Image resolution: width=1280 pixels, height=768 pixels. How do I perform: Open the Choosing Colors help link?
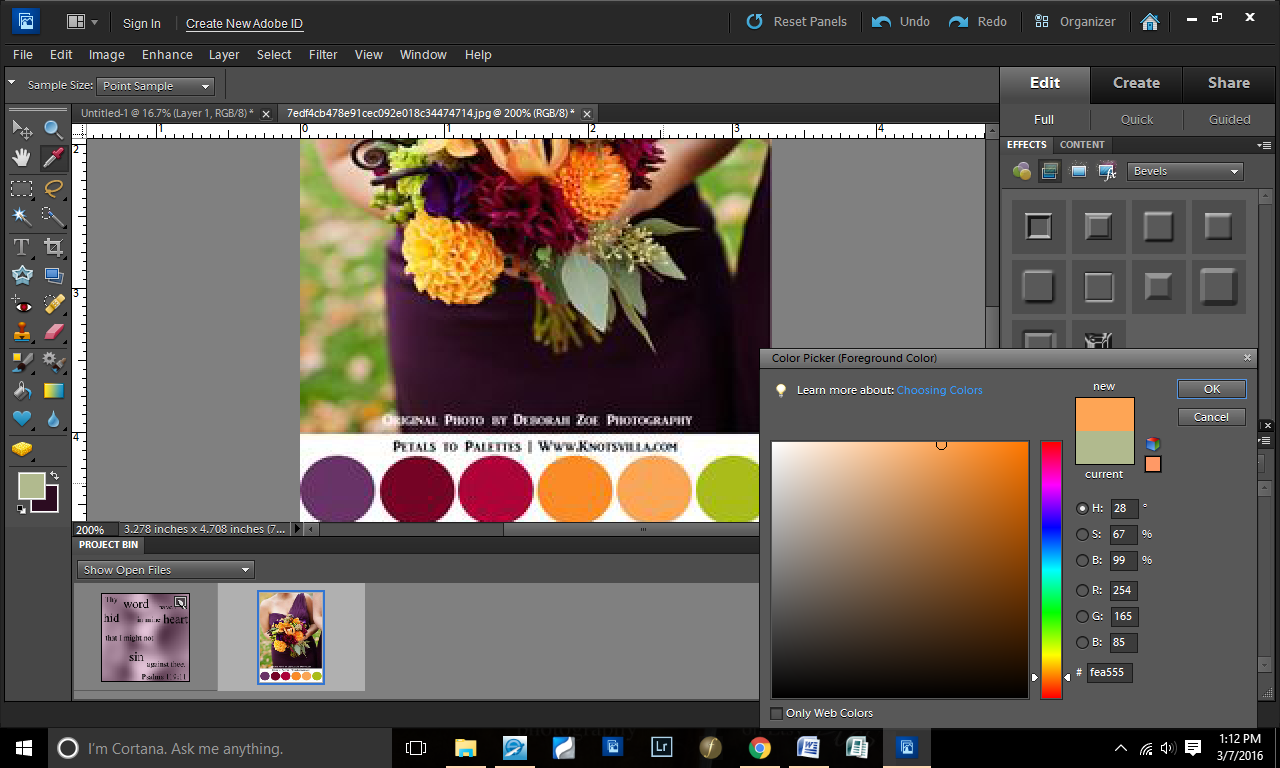939,390
